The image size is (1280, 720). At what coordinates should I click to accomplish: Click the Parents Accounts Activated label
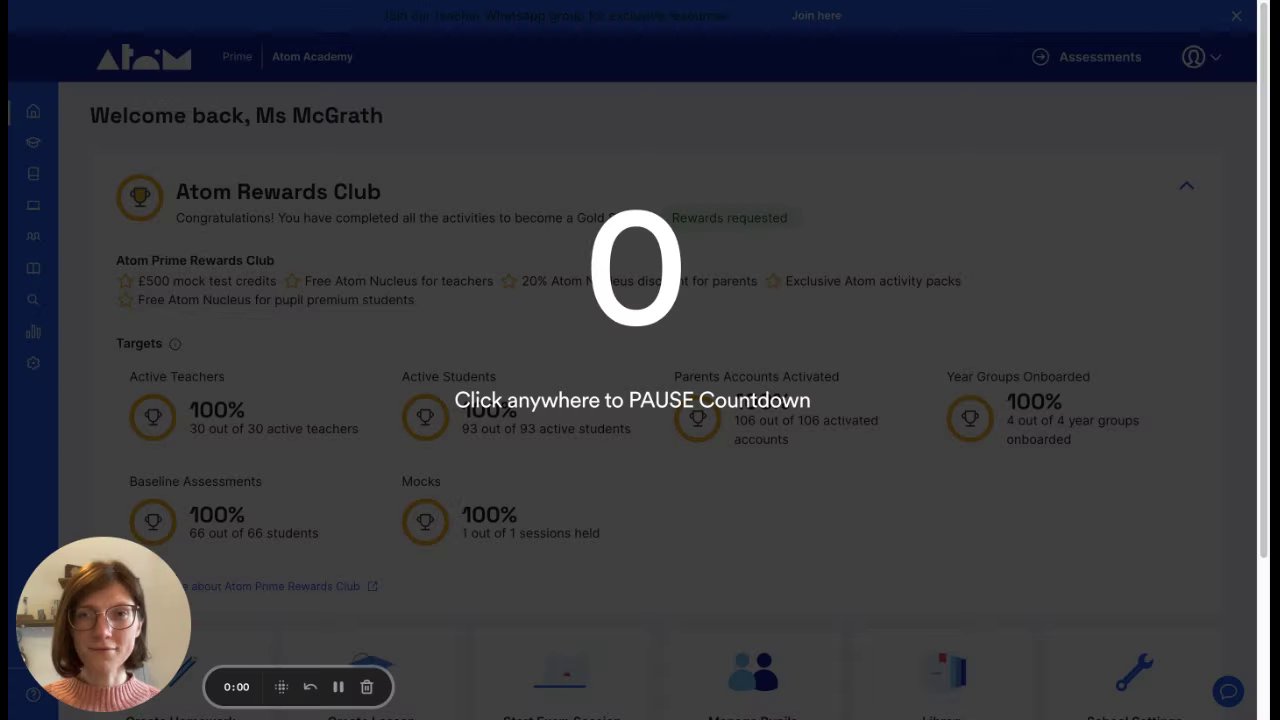click(x=756, y=377)
